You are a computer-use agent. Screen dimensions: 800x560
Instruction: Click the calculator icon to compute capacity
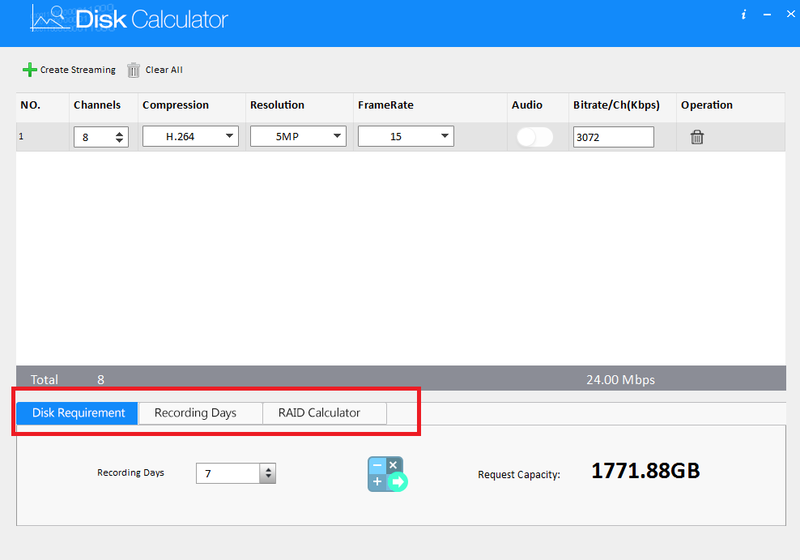[x=387, y=474]
